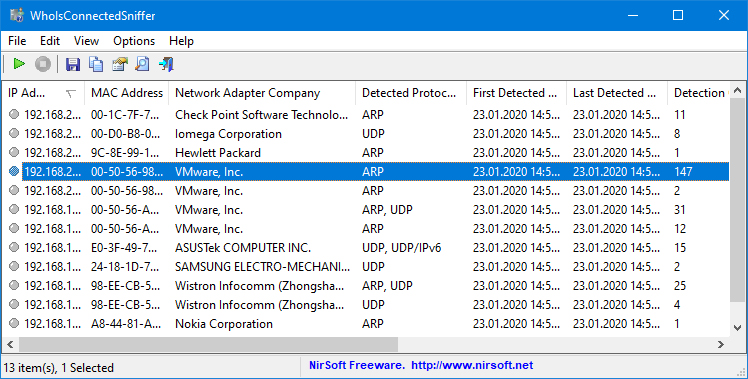This screenshot has height=379, width=748.
Task: Click the horizontal scrollbar left arrow
Action: (10, 344)
